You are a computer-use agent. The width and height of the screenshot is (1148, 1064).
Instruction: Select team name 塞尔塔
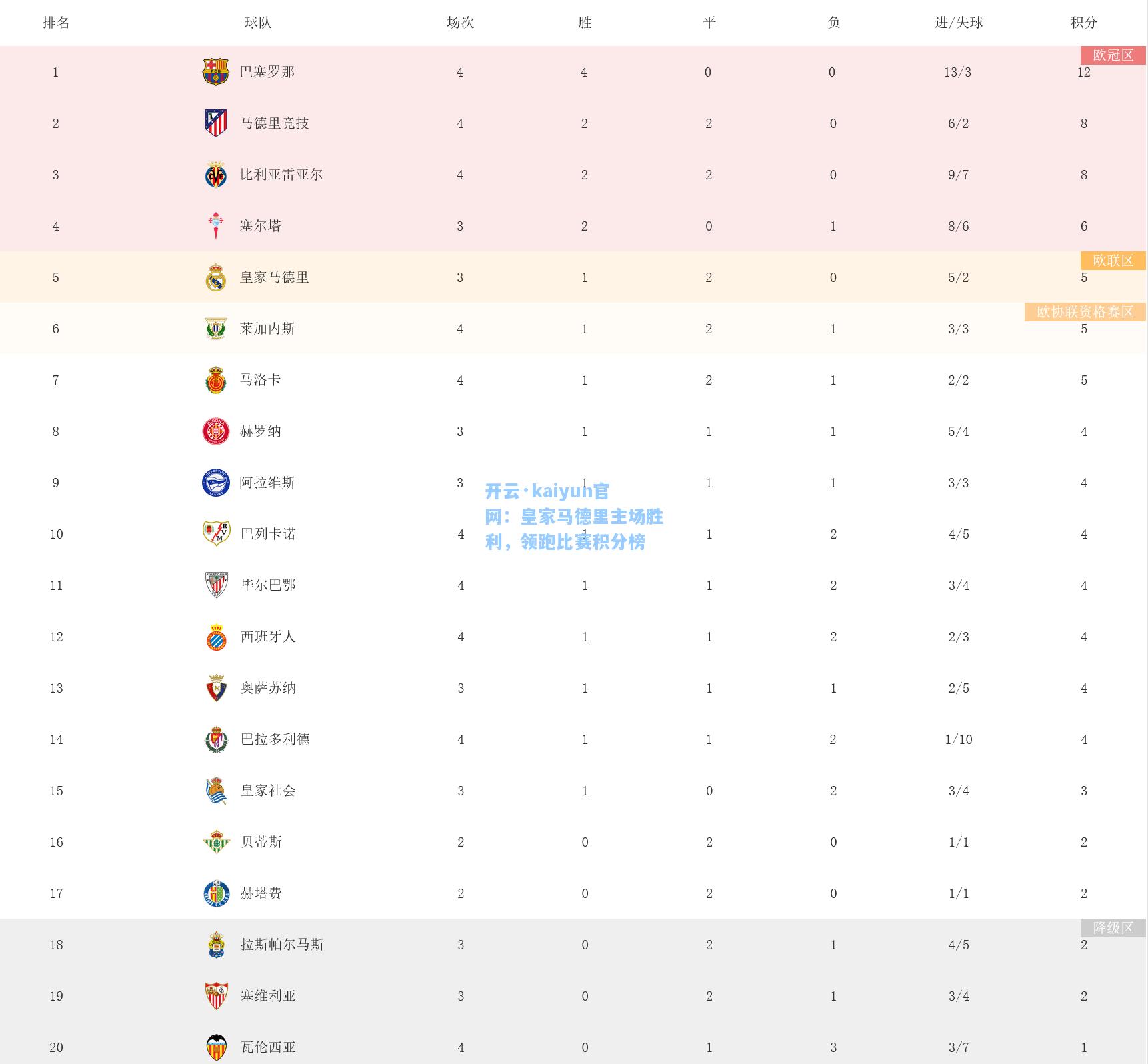click(x=260, y=226)
